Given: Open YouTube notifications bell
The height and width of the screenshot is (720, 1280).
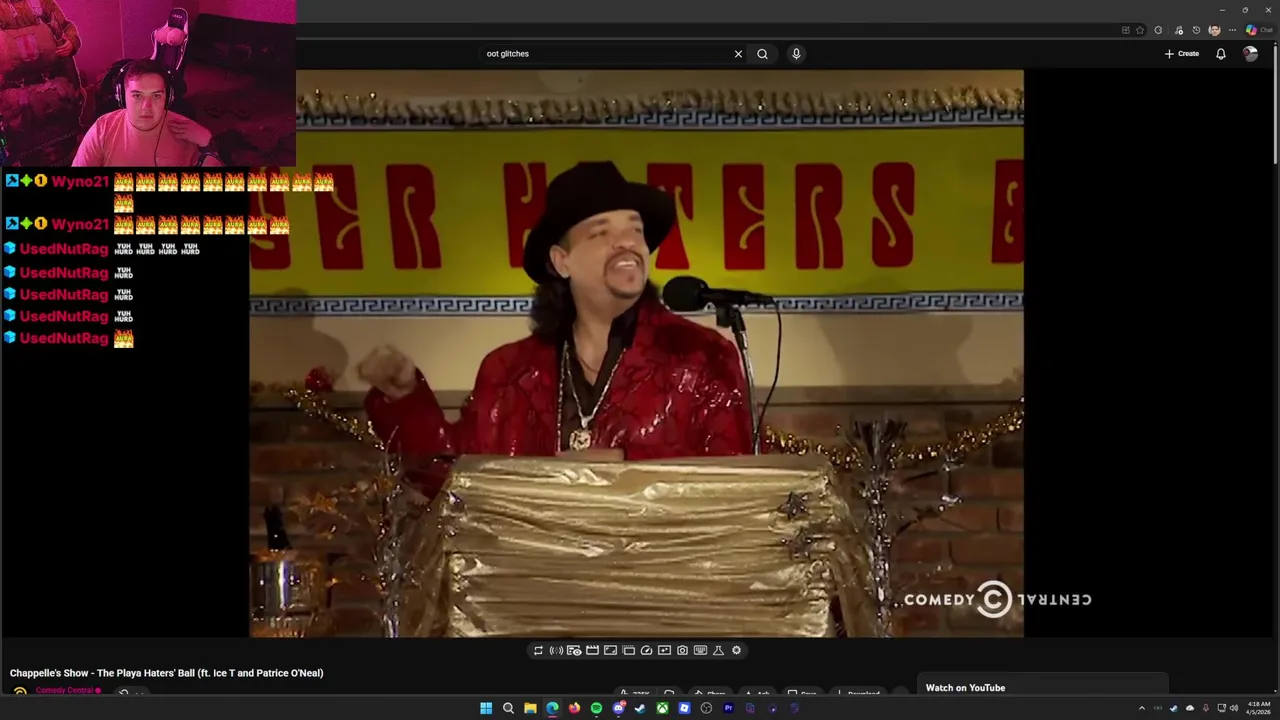Looking at the screenshot, I should pos(1220,54).
